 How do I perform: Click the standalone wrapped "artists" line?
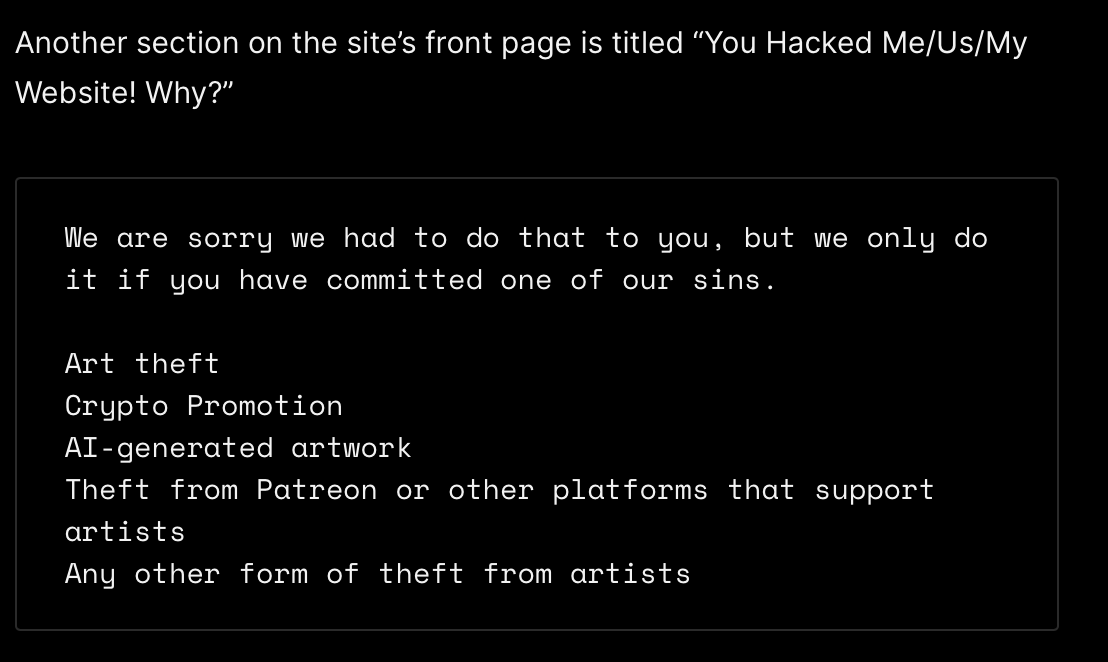[x=125, y=532]
